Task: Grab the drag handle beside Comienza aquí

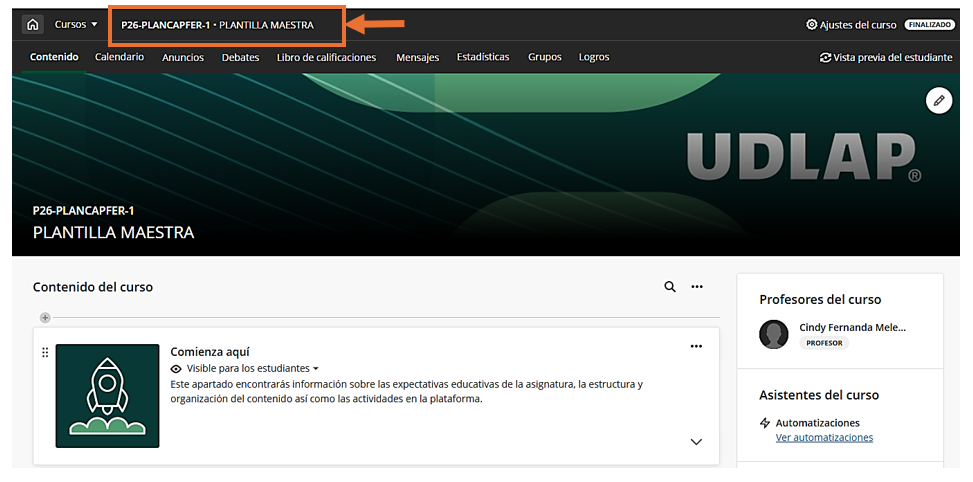Action: (x=45, y=353)
